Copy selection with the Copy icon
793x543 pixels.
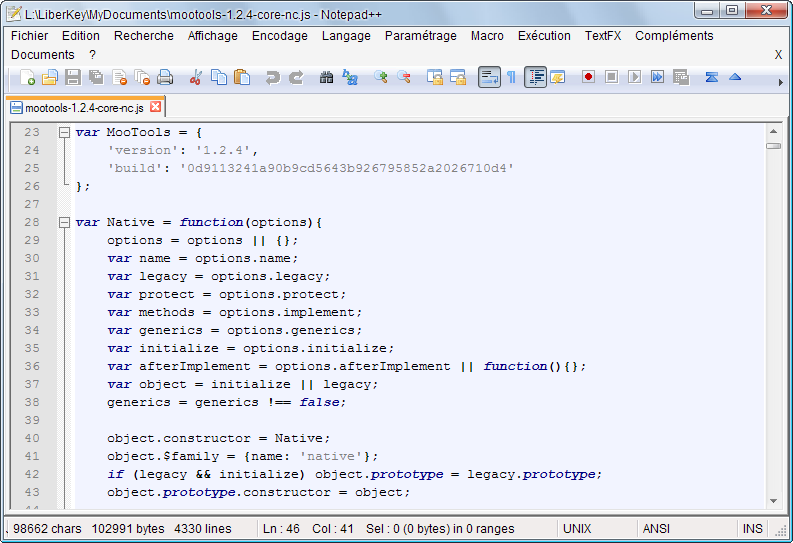(x=218, y=77)
